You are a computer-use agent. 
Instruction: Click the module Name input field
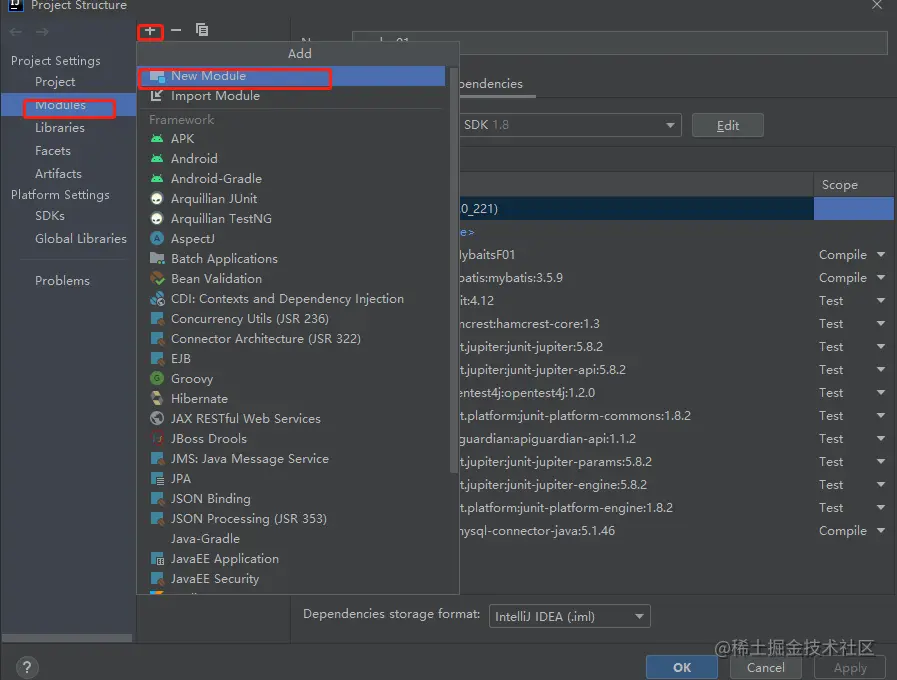click(620, 43)
